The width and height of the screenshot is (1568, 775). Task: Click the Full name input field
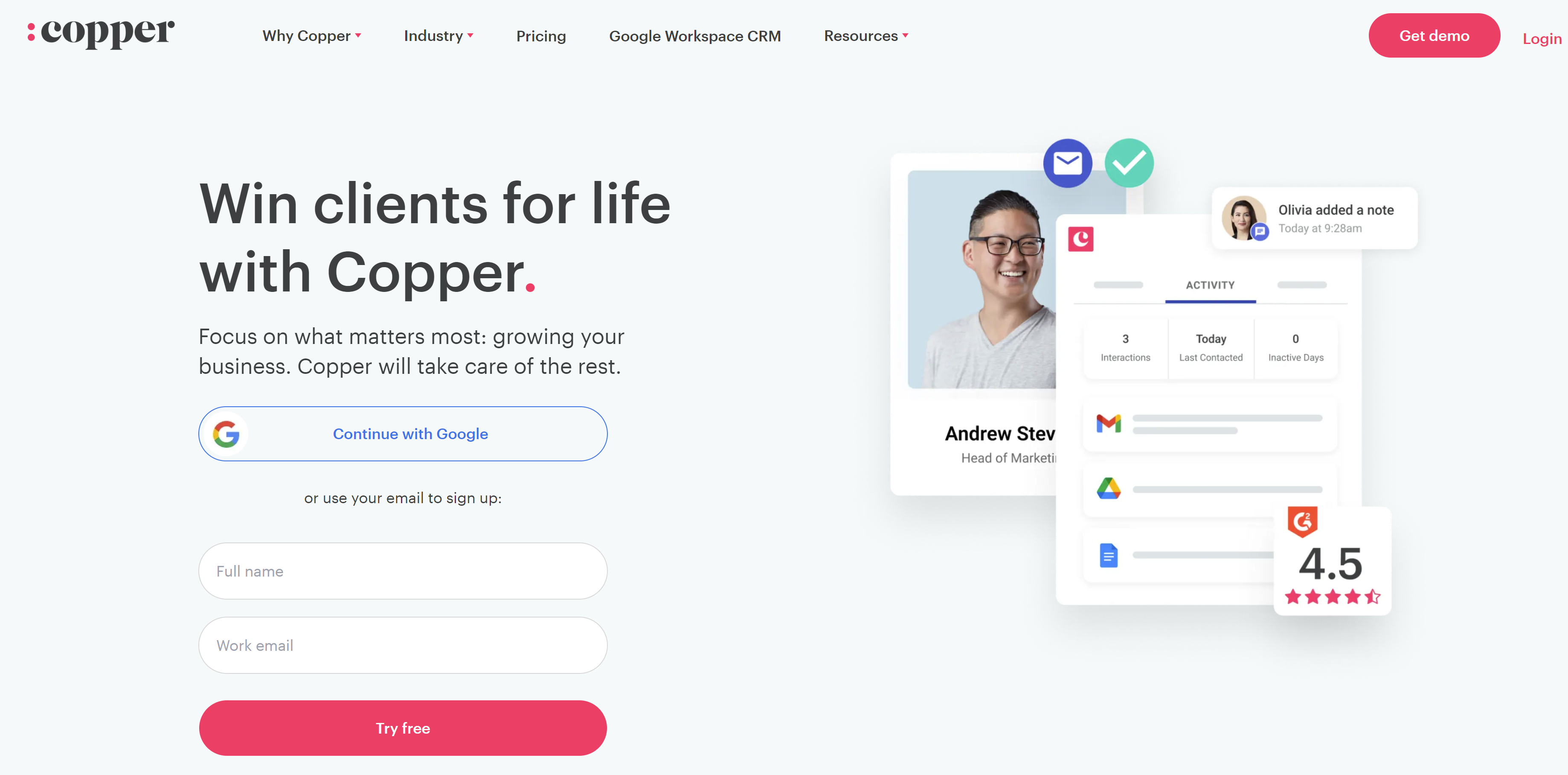point(403,570)
